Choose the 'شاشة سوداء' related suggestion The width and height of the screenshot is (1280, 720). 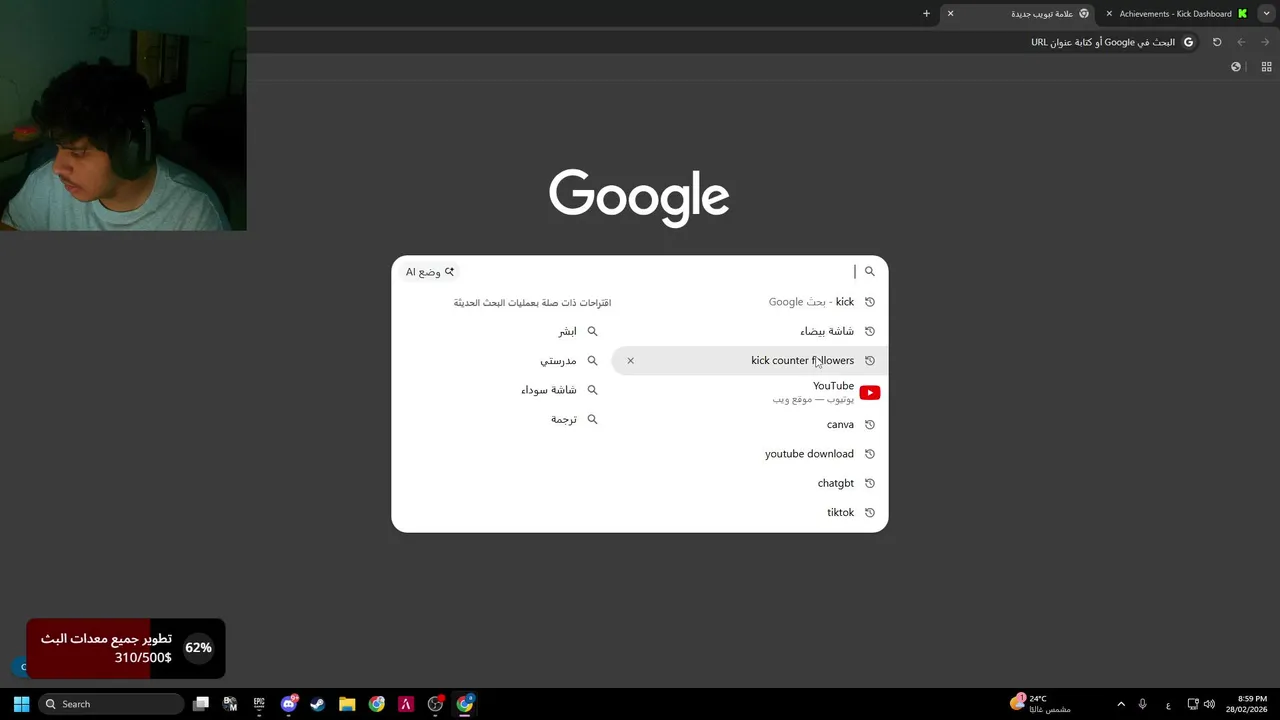tap(549, 390)
